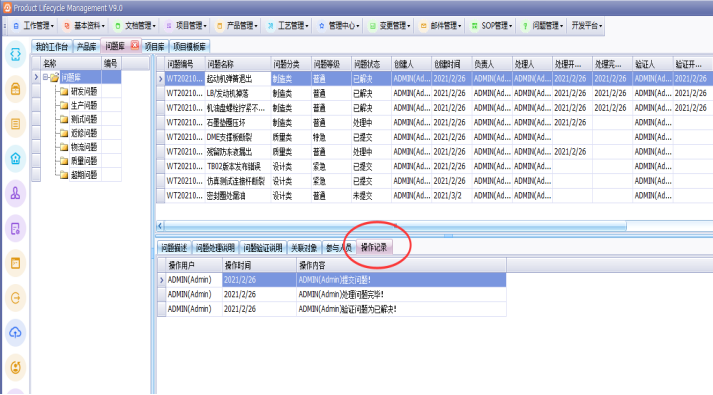The image size is (713, 395).
Task: Select the DME支撑板断裂 issue row
Action: [x=434, y=137]
